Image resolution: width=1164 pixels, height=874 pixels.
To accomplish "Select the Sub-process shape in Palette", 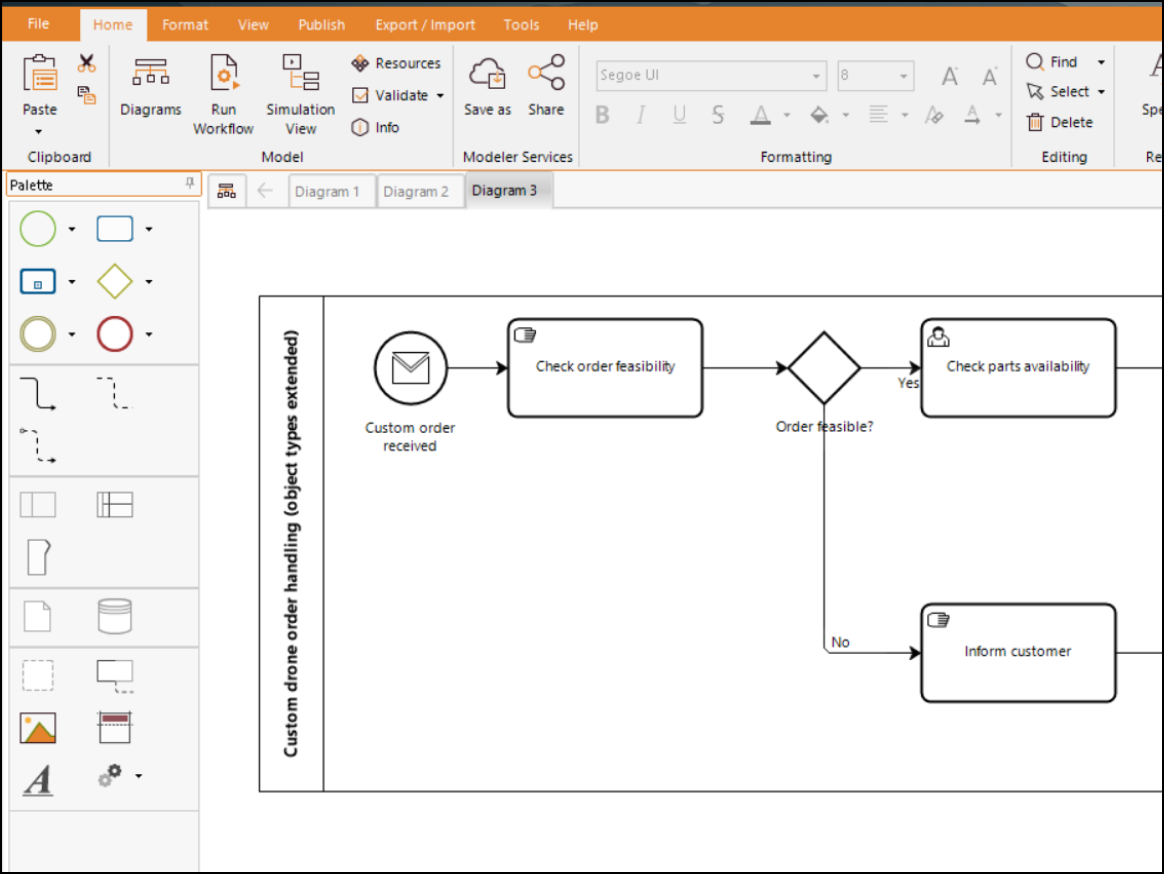I will click(x=38, y=281).
